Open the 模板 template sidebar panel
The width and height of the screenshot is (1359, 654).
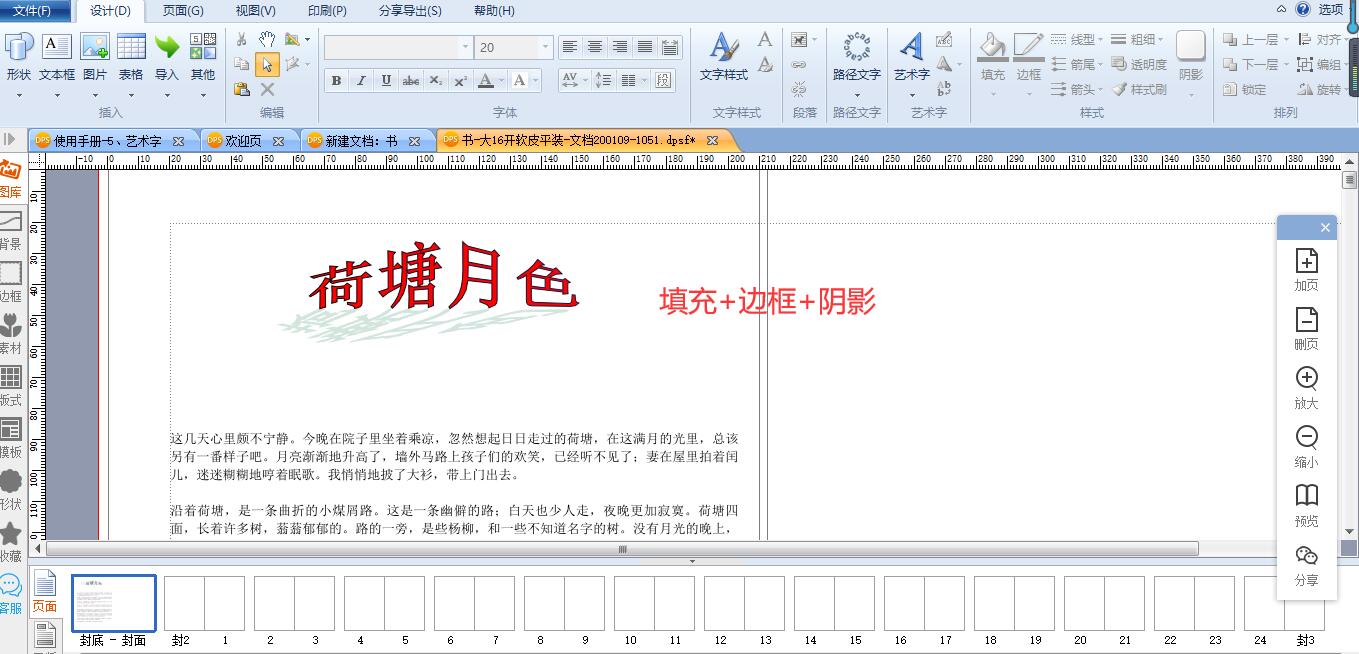[x=10, y=439]
